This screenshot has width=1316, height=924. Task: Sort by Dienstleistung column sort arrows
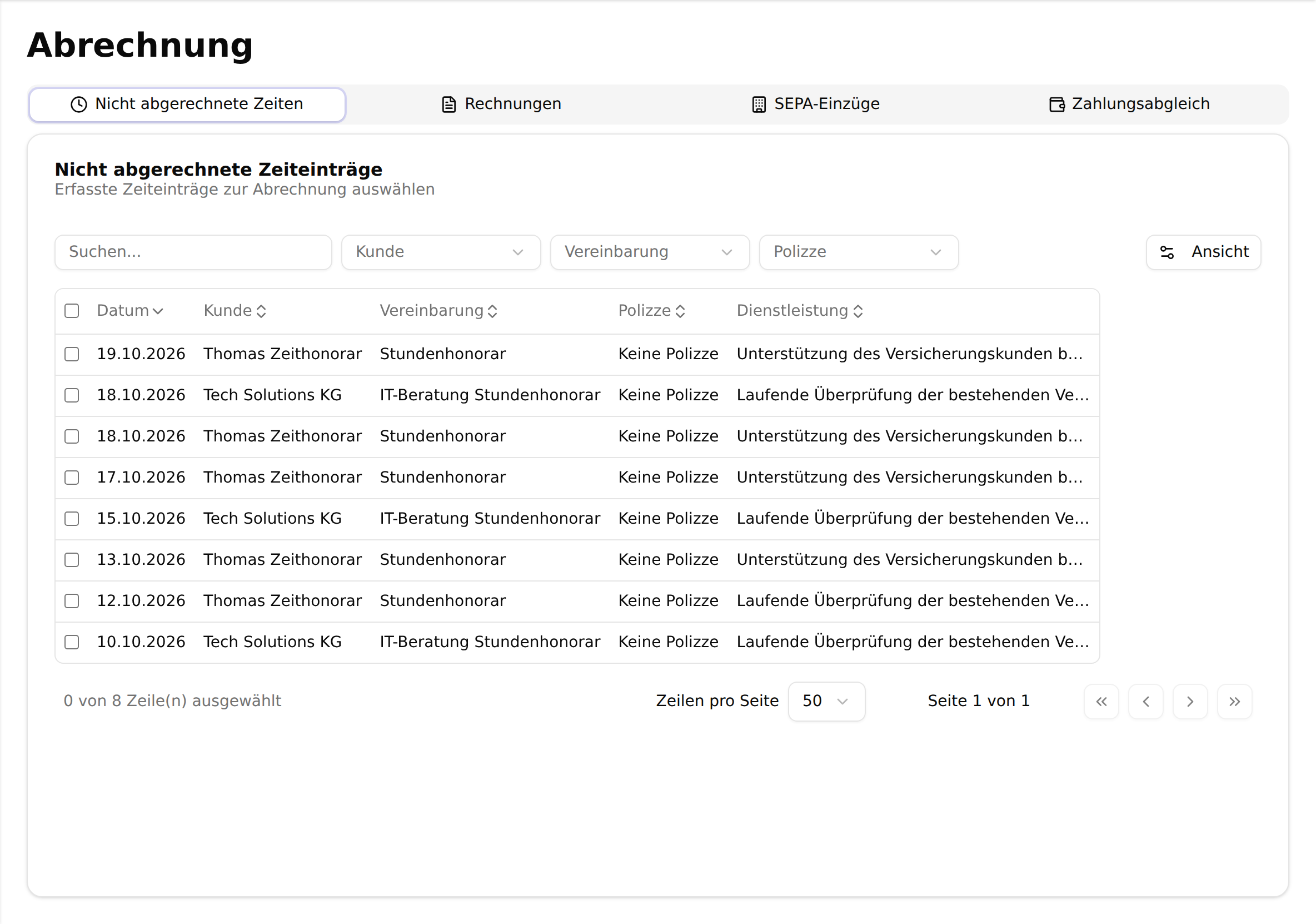point(858,311)
